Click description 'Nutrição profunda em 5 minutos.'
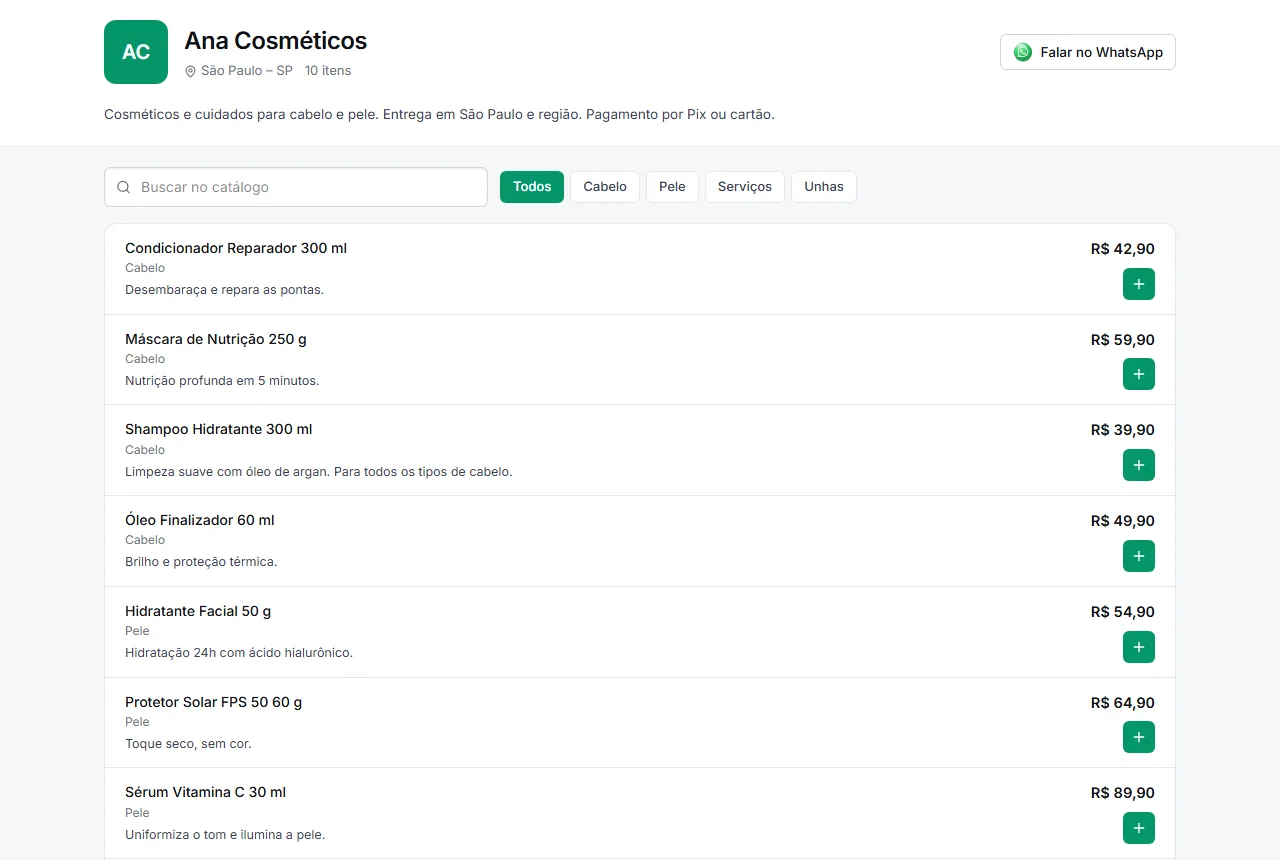Screen dimensions: 1280x860 [x=222, y=381]
